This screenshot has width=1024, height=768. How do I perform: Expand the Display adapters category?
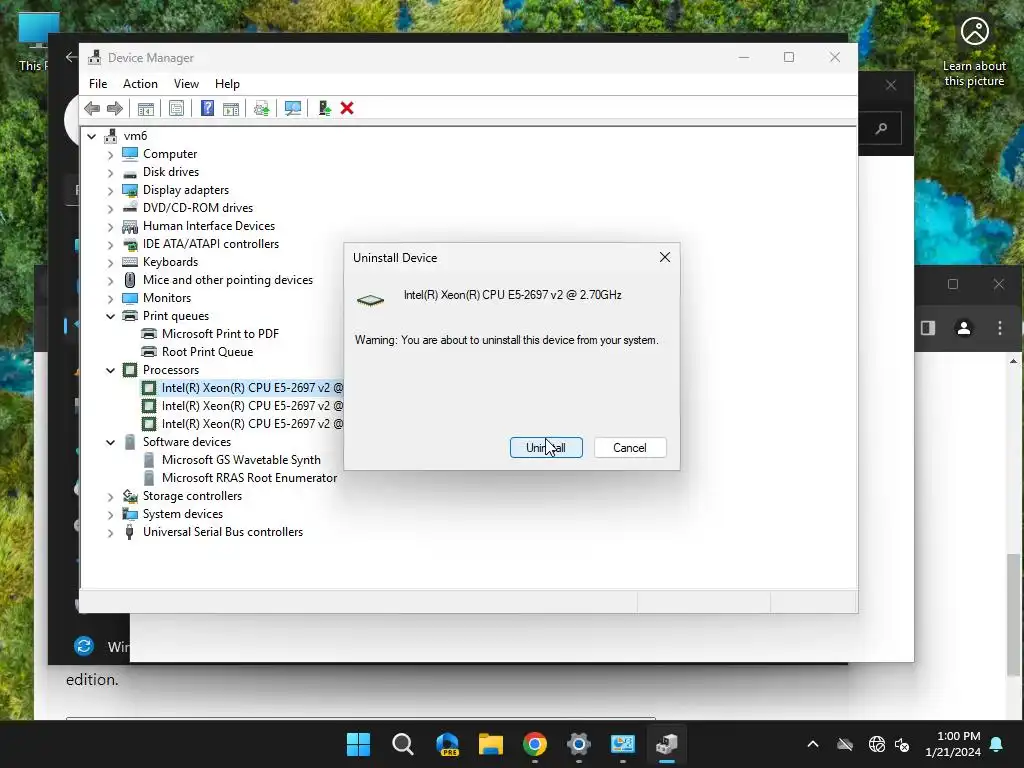click(x=110, y=191)
